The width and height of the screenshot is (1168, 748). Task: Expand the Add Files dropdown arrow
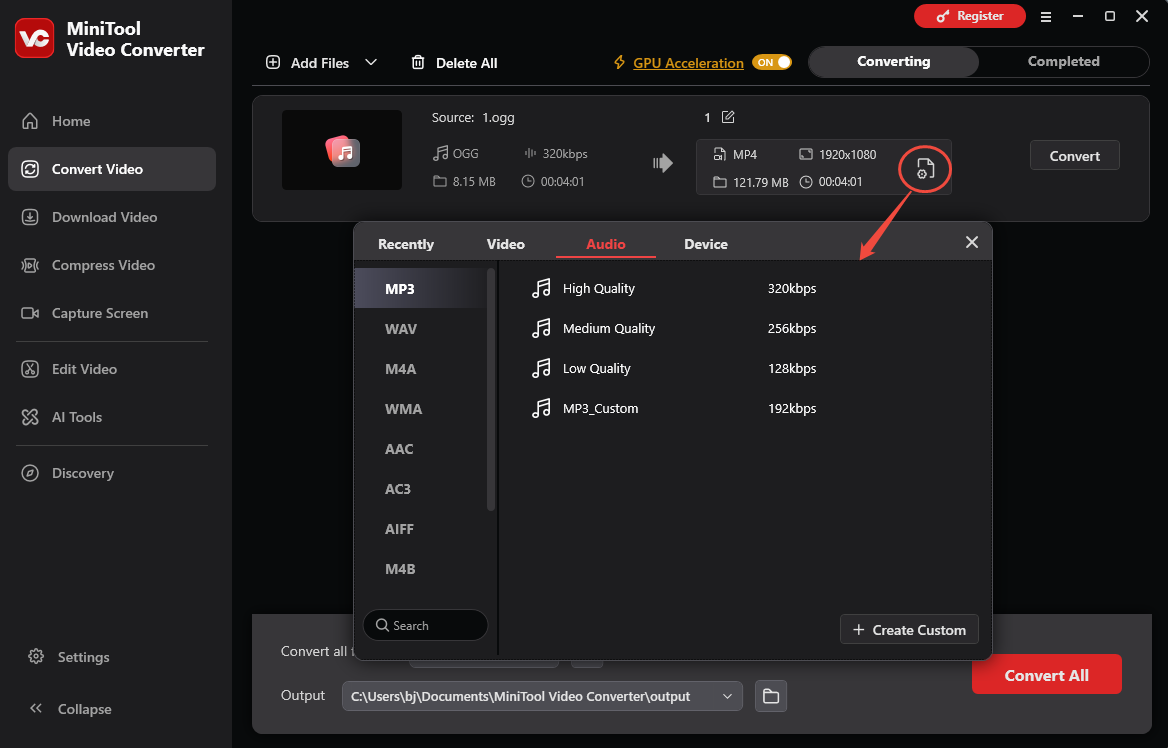[371, 63]
